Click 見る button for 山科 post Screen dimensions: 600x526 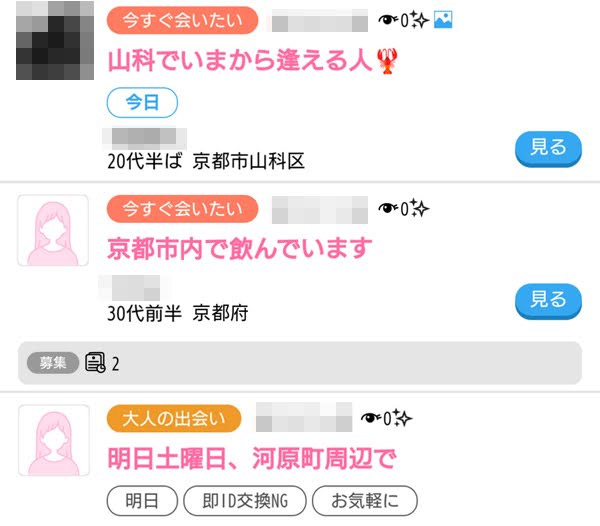click(x=548, y=149)
